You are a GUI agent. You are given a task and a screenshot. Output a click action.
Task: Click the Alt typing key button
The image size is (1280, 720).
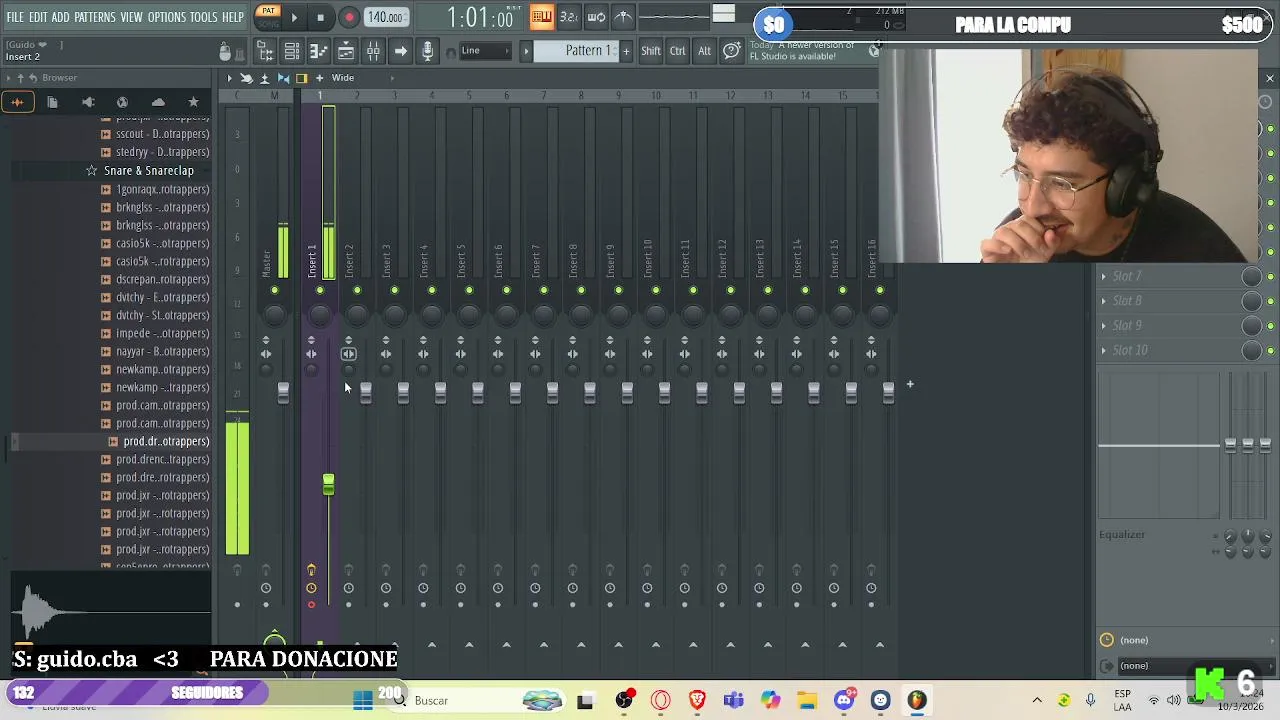tap(704, 51)
